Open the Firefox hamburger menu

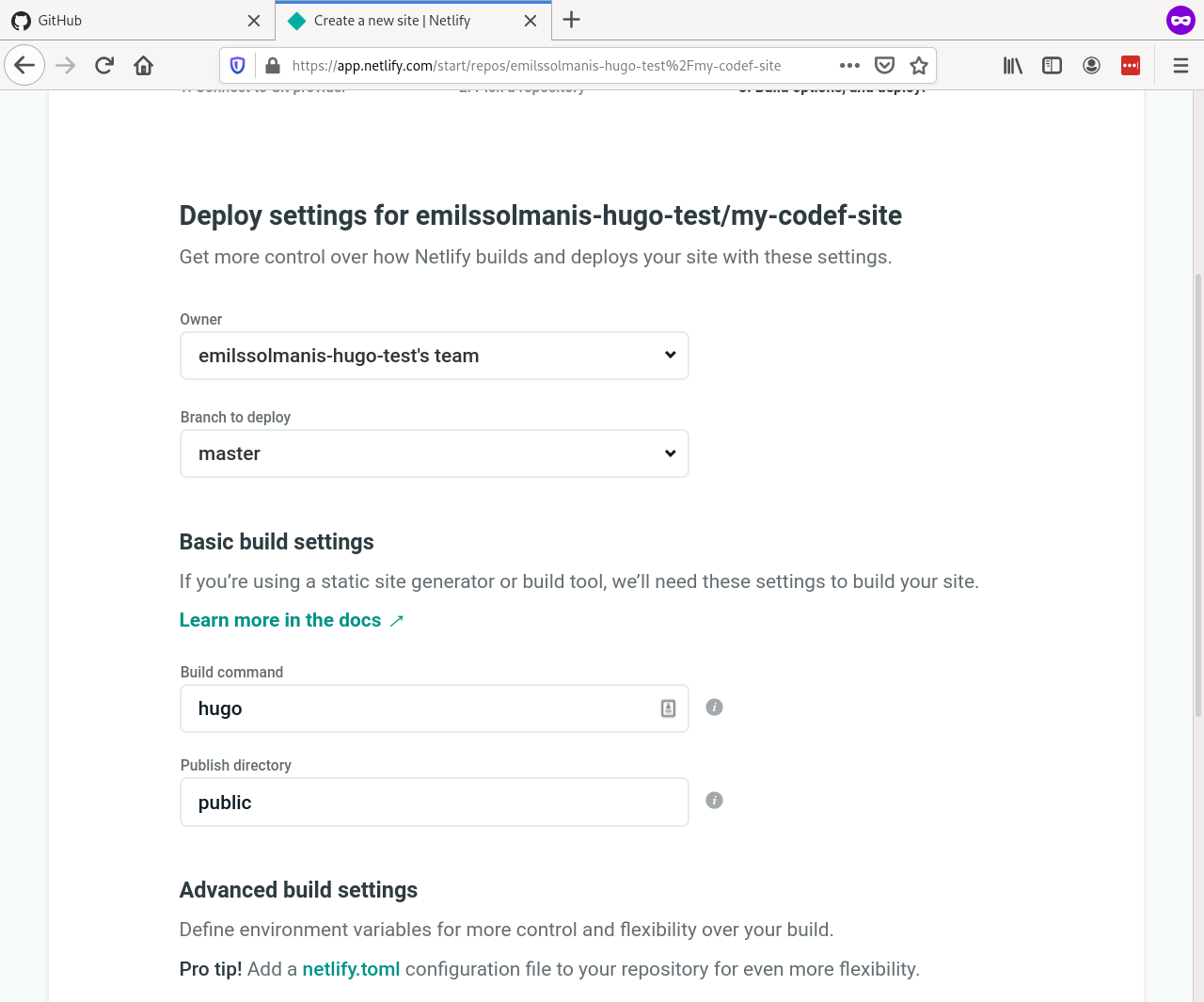click(x=1180, y=65)
